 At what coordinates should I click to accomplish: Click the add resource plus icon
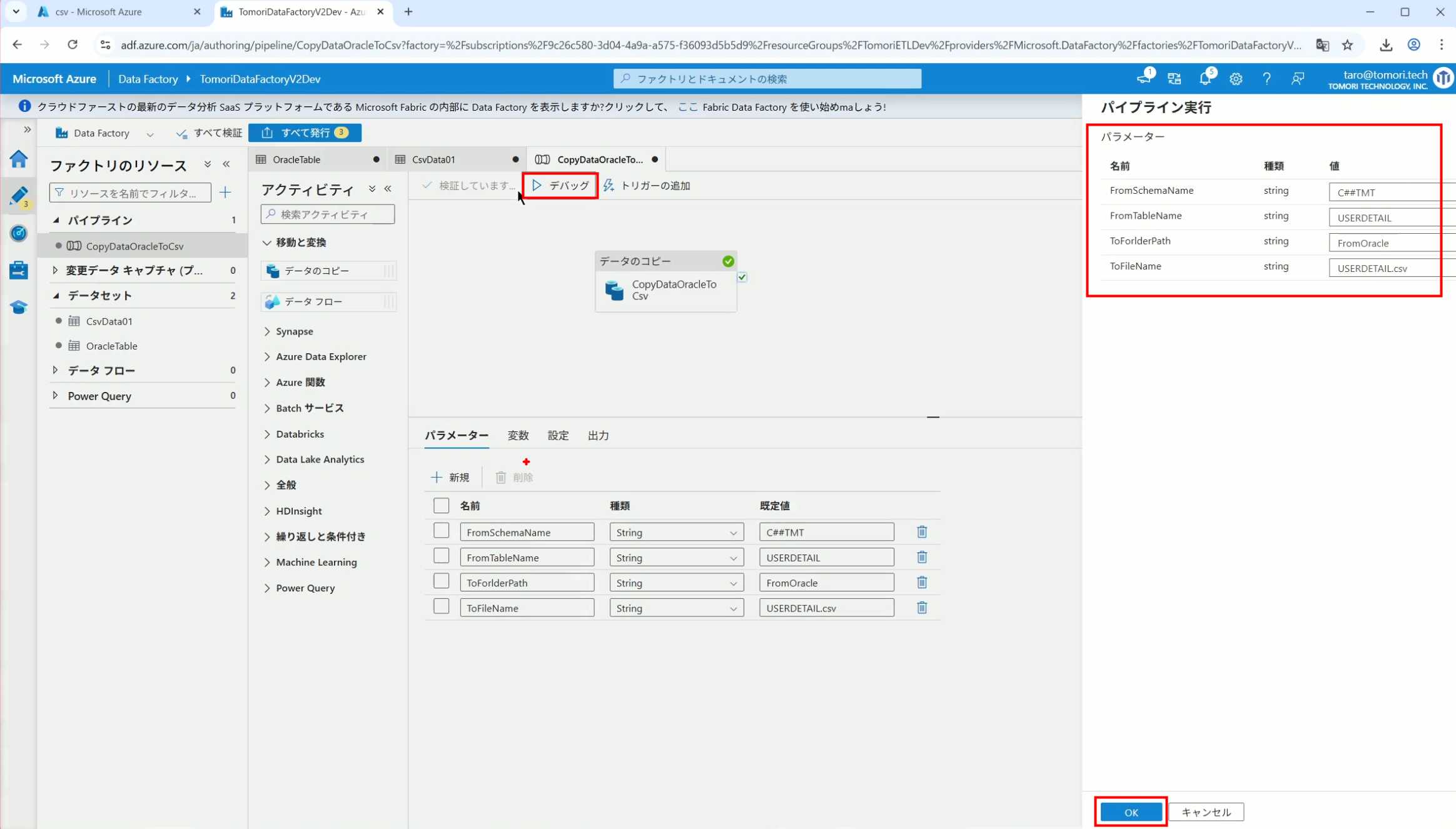(x=225, y=193)
